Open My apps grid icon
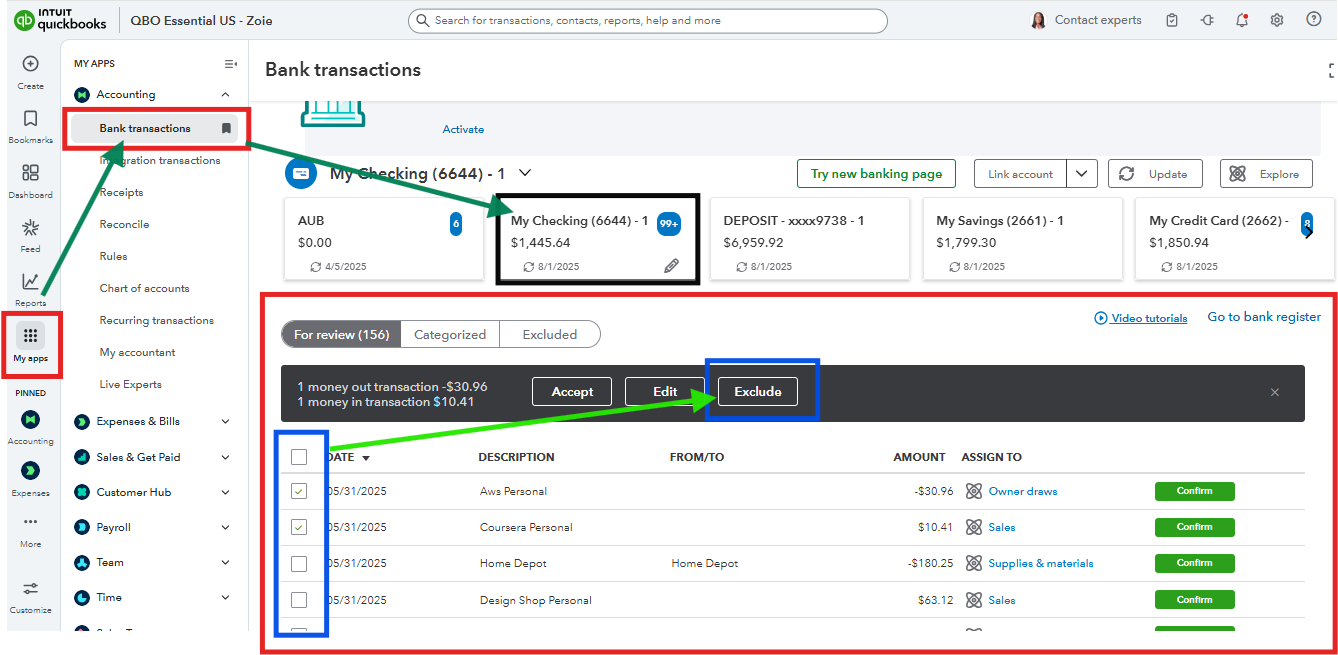The width and height of the screenshot is (1338, 655). (30, 336)
